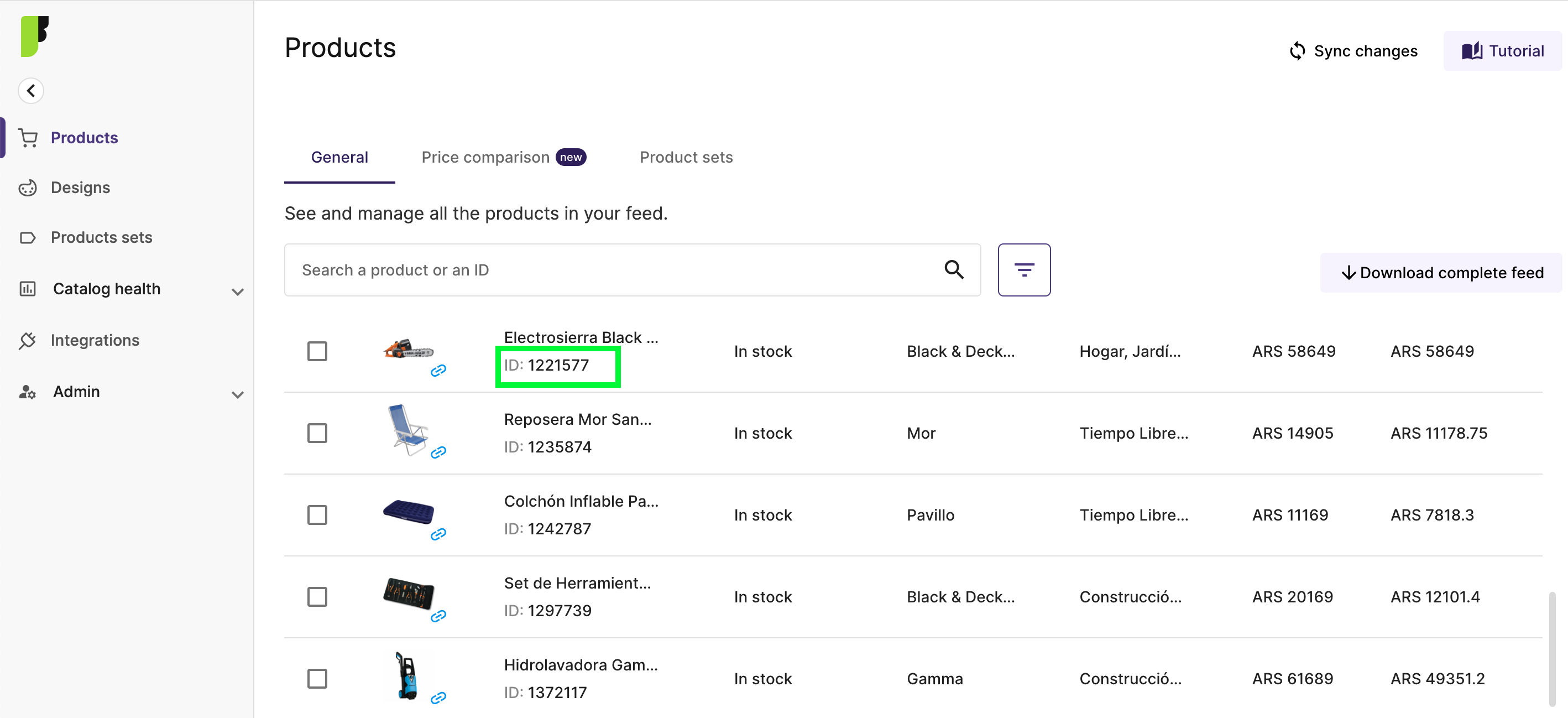Click product name Hidrolavadora Gam
The image size is (1568, 718).
581,665
